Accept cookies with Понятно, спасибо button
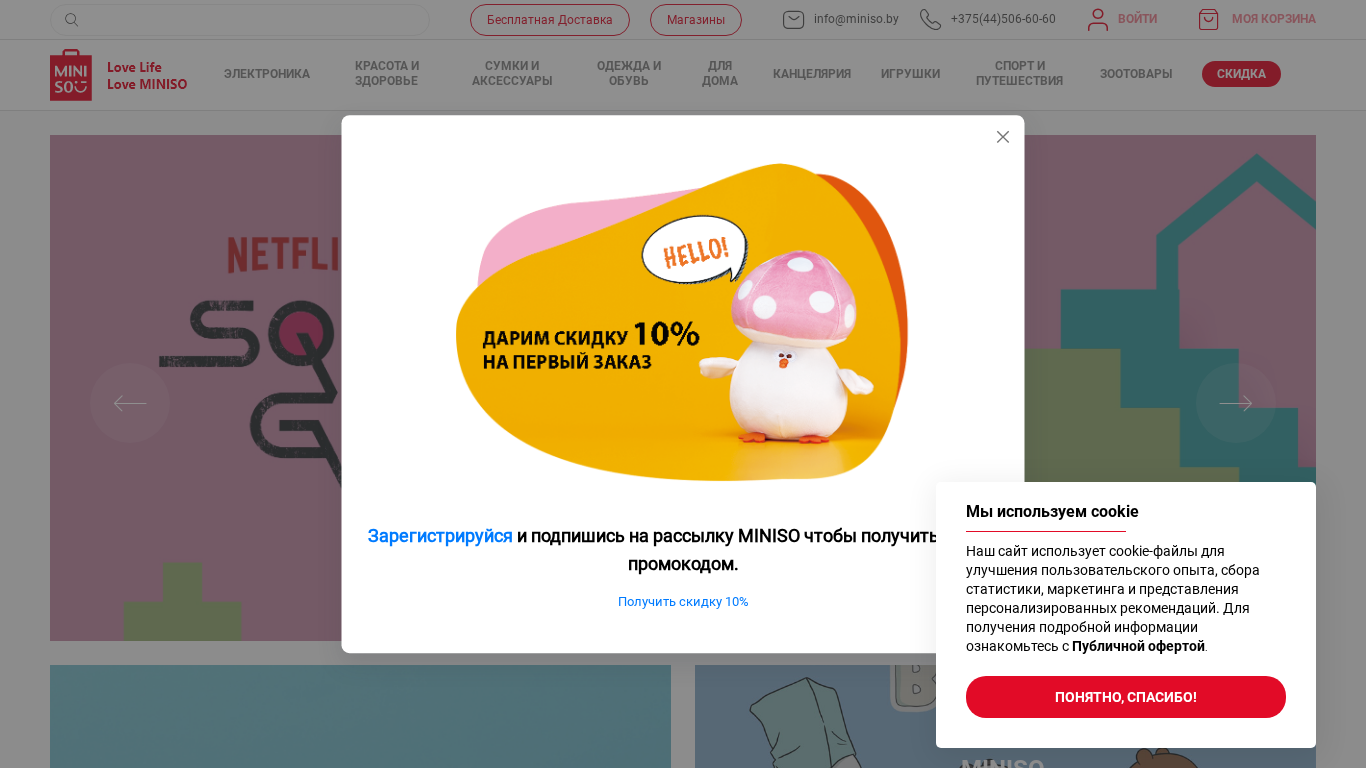1366x768 pixels. pyautogui.click(x=1126, y=697)
